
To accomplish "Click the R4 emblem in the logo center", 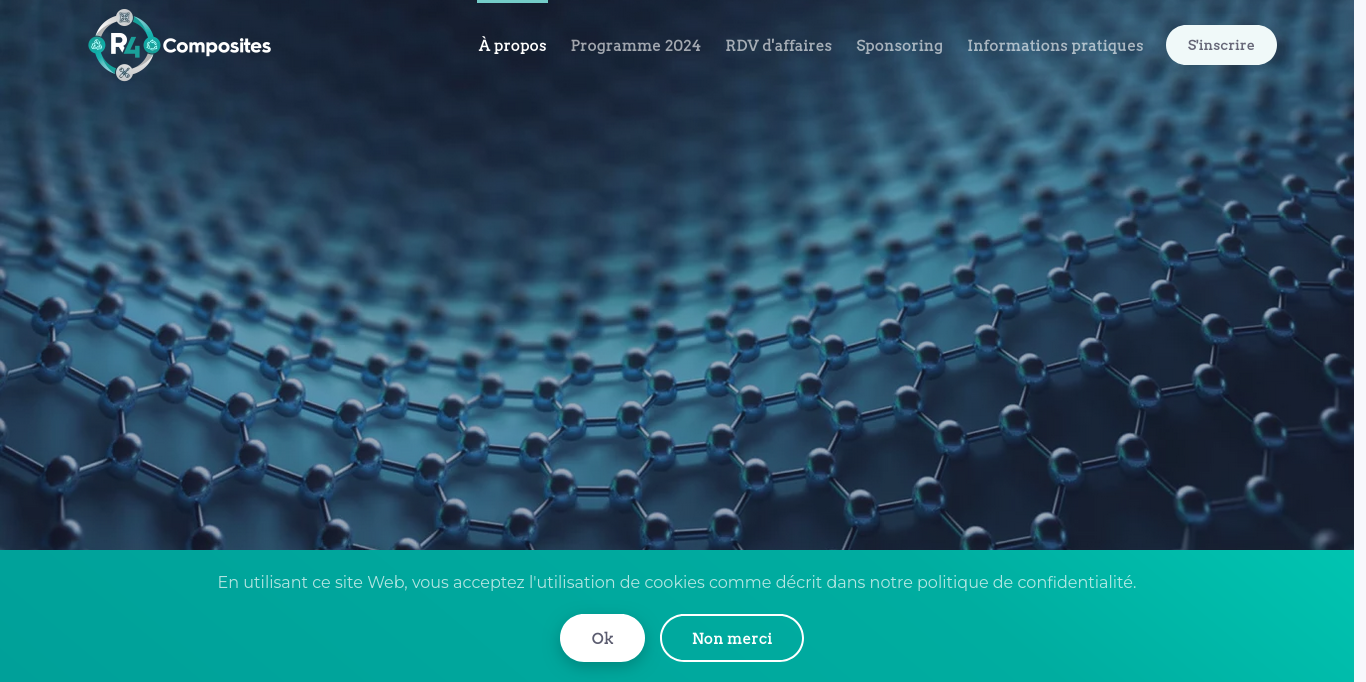I will tap(124, 45).
